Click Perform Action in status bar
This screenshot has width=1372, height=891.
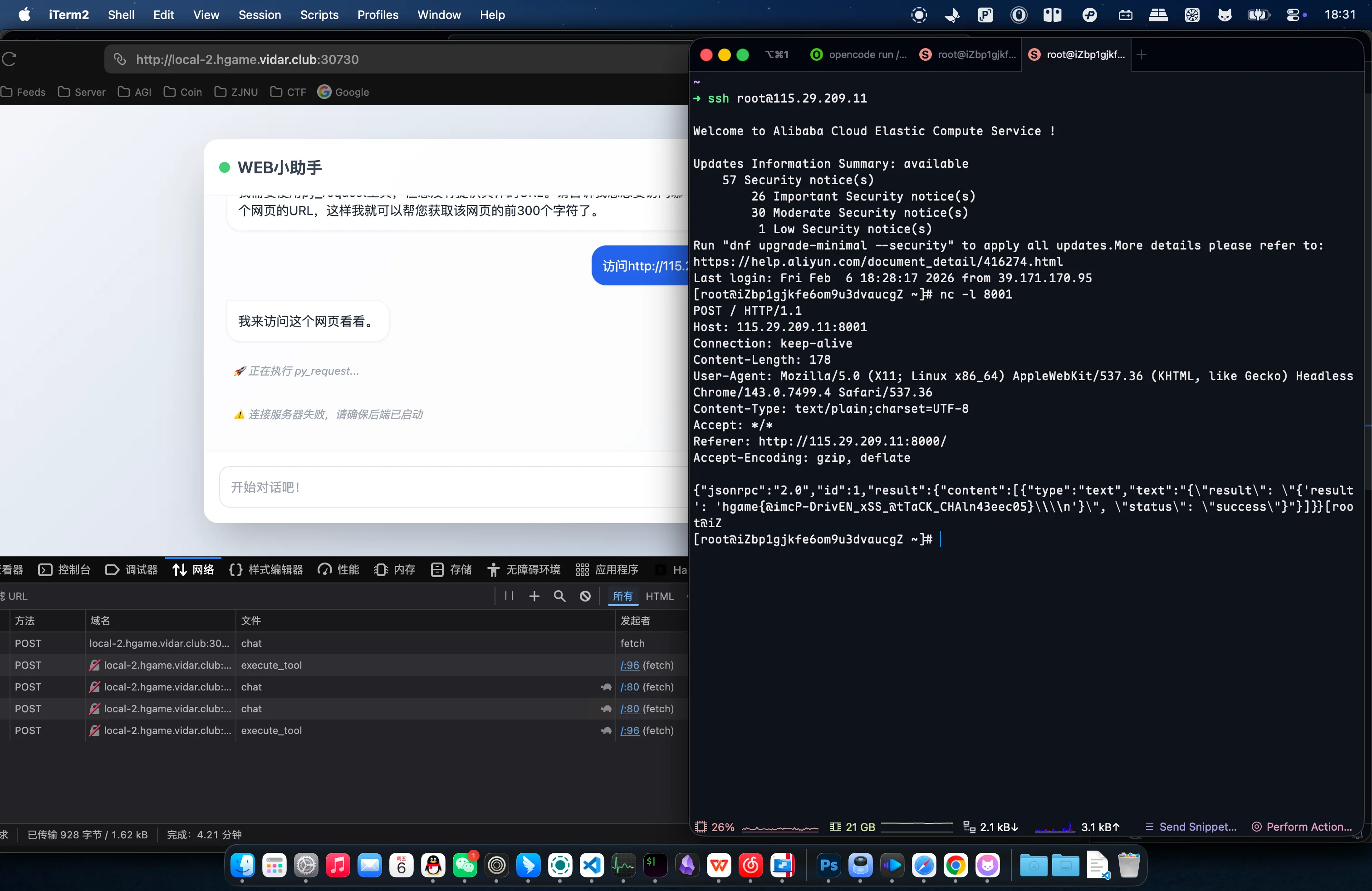1302,827
